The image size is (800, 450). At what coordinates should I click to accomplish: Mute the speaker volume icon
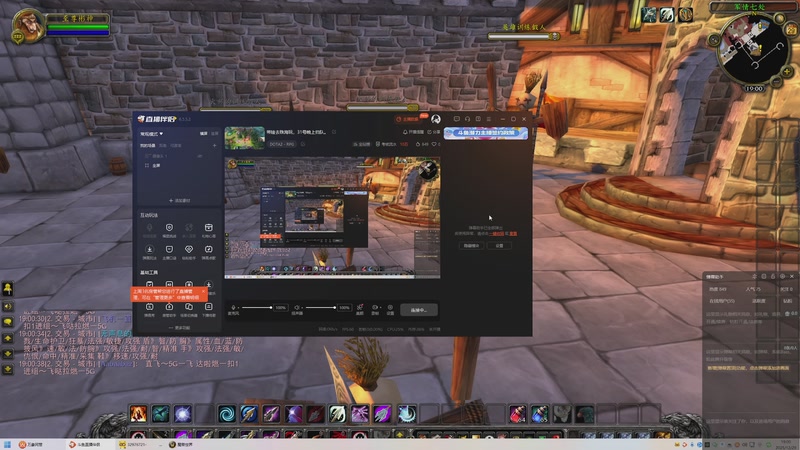tap(297, 308)
